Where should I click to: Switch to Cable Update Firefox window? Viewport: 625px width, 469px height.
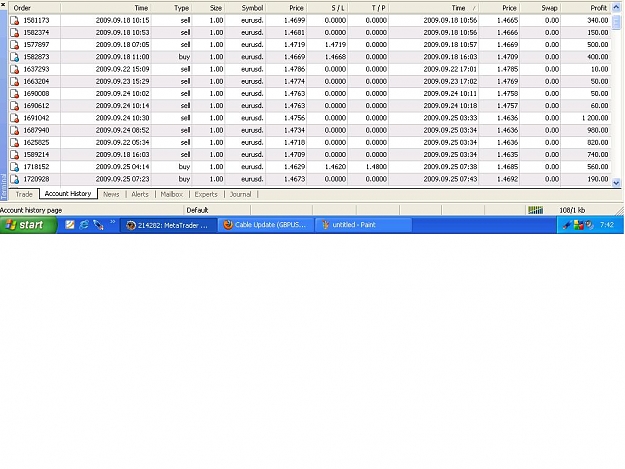[x=266, y=225]
